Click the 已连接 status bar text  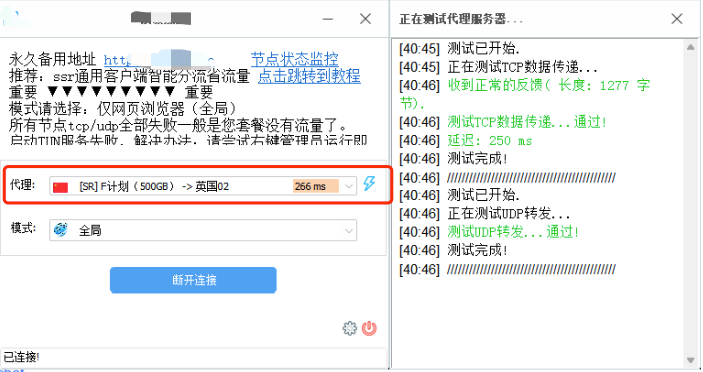point(21,357)
